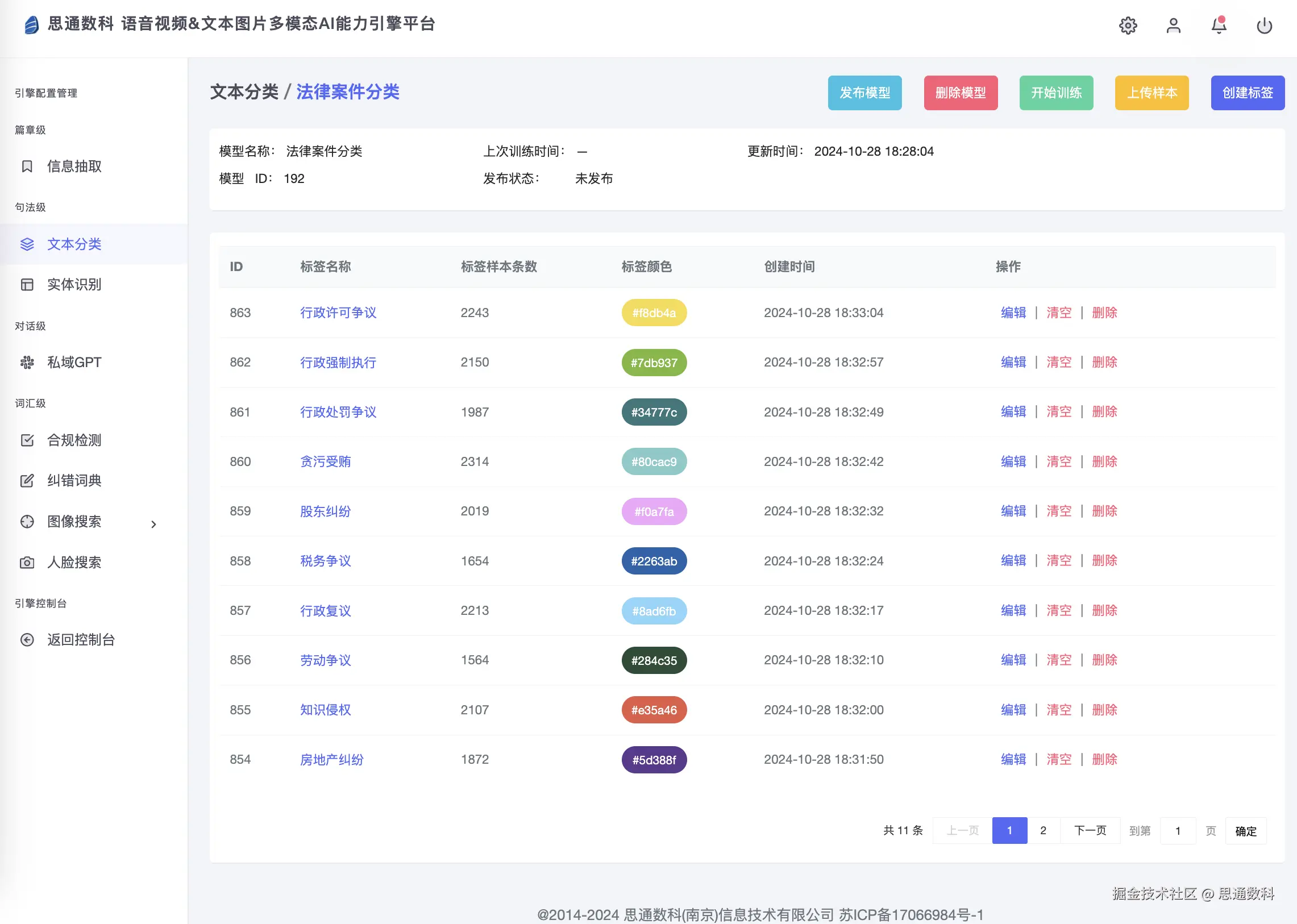Go to page 2 in pagination
The width and height of the screenshot is (1297, 924).
pos(1042,830)
